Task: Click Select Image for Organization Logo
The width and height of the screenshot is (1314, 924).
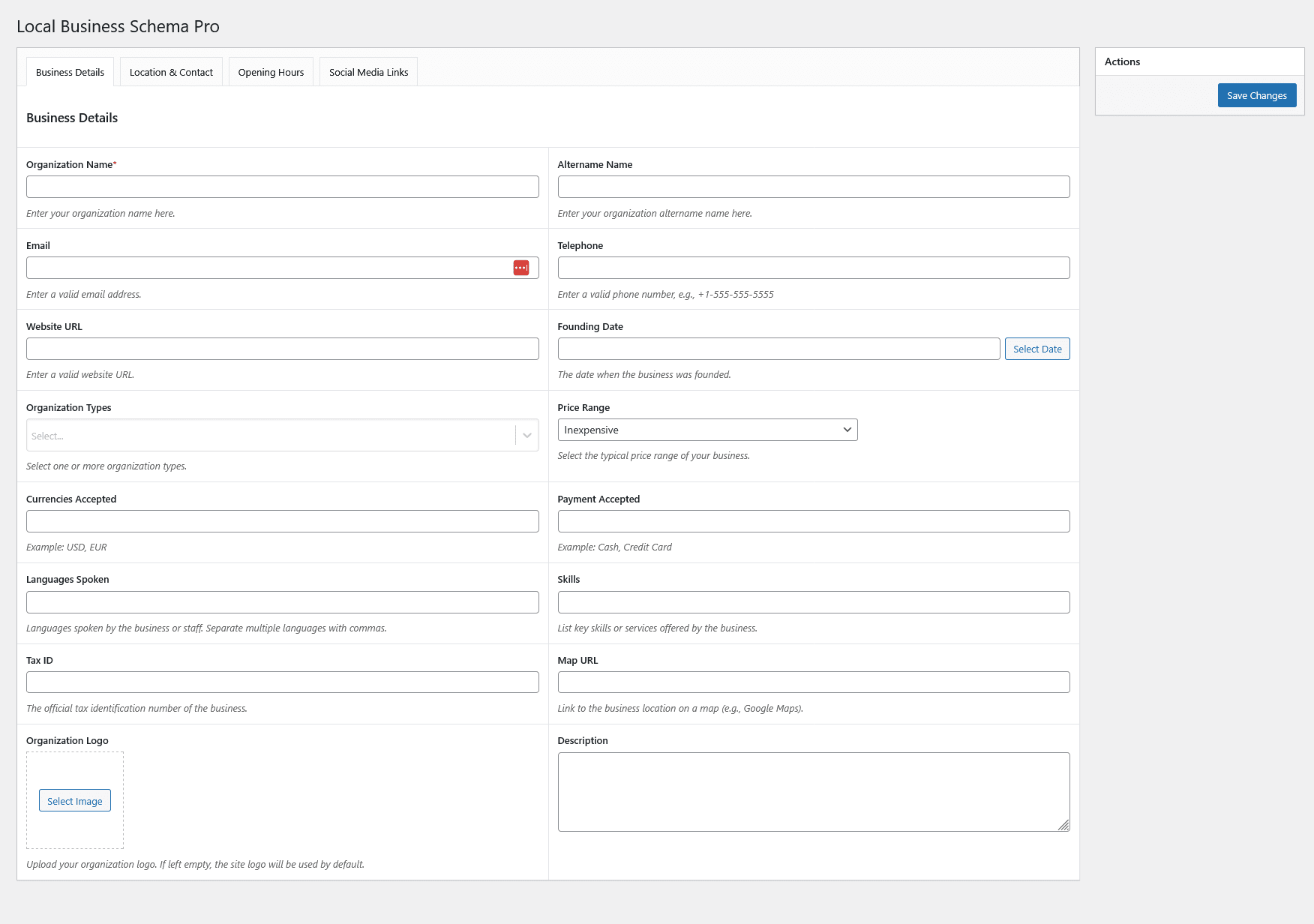Action: (x=75, y=800)
